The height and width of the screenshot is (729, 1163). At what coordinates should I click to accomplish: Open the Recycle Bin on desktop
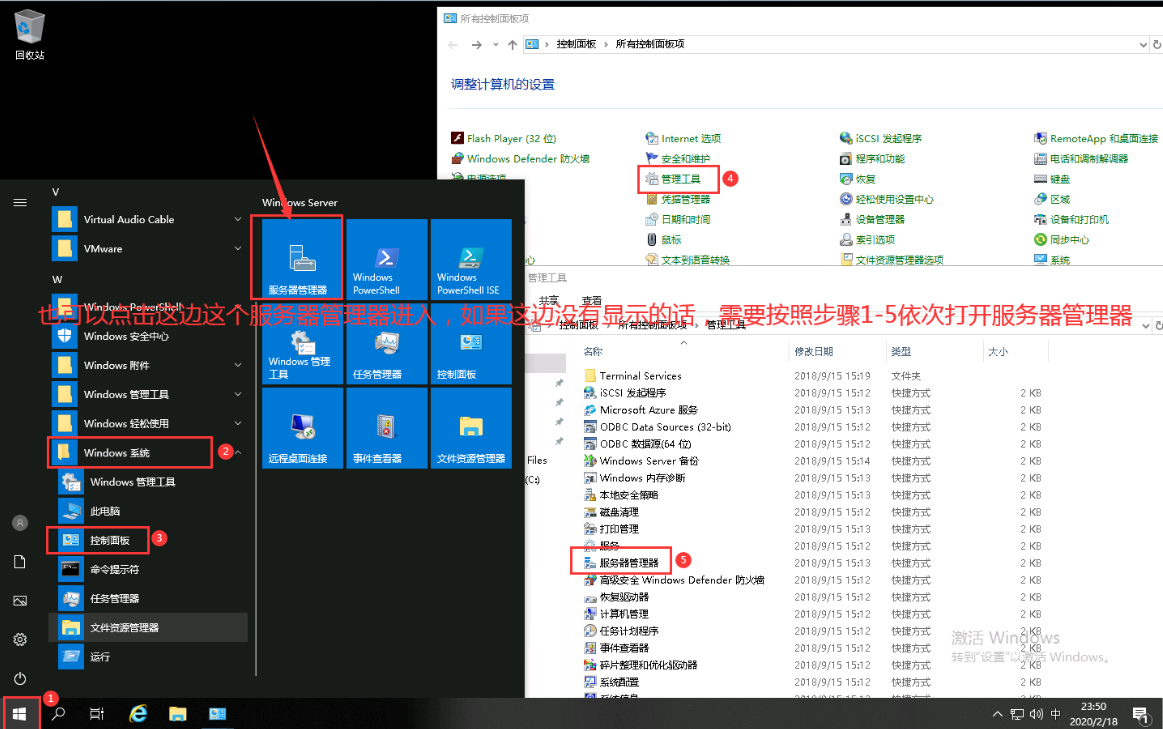[30, 34]
